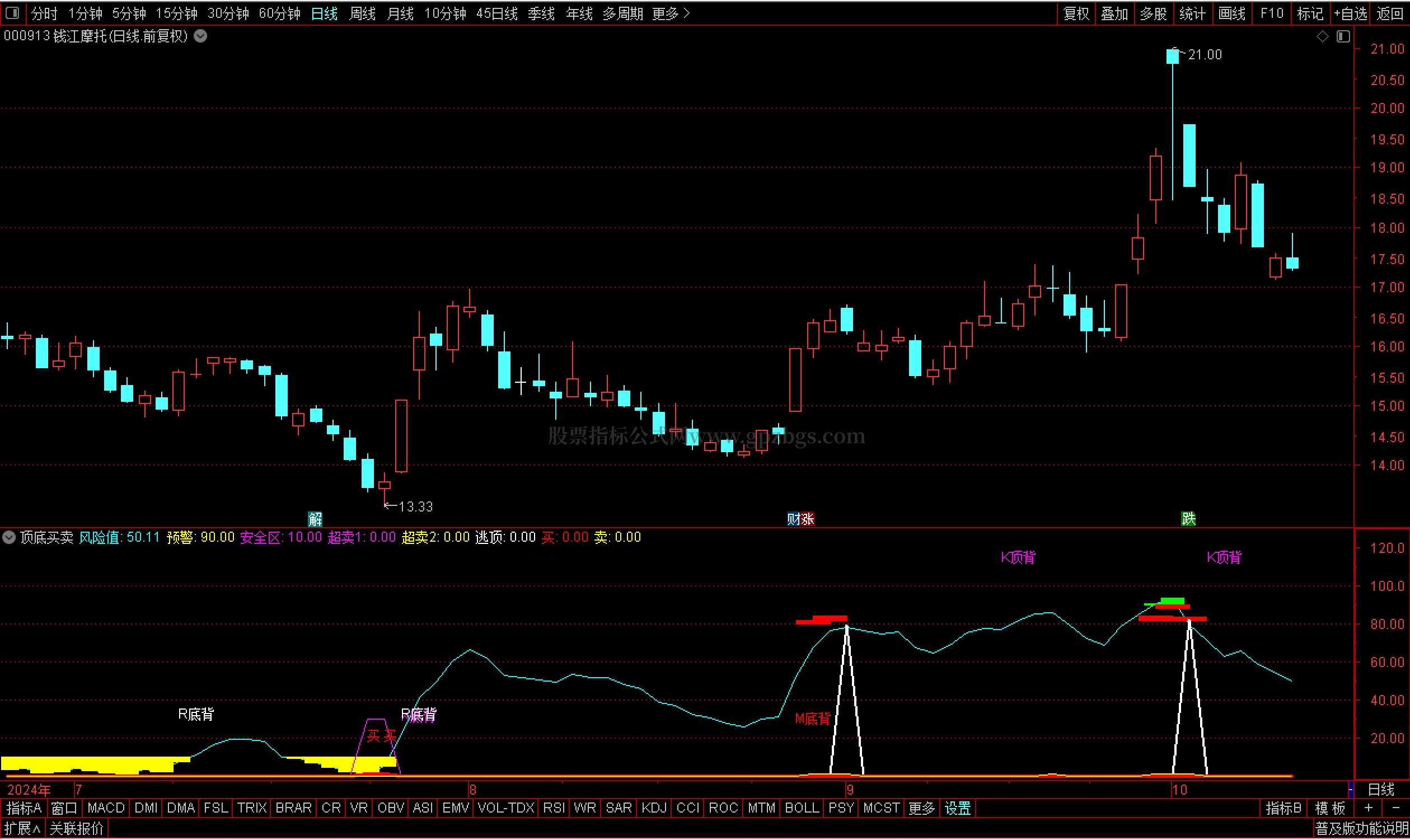Click the 财 info marker icon
The width and height of the screenshot is (1410, 840).
(x=793, y=518)
